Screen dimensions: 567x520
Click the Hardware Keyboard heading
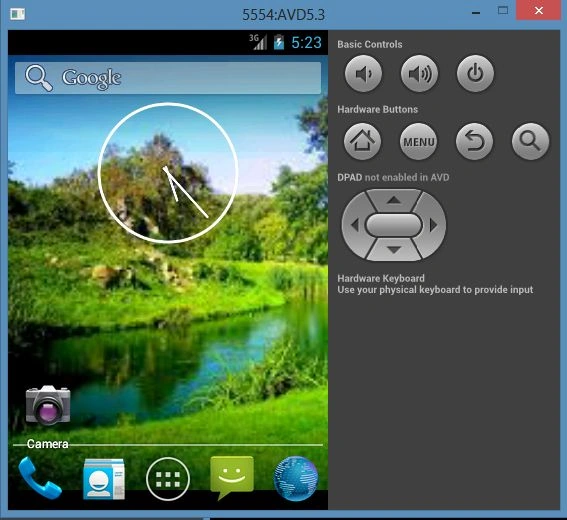click(381, 278)
